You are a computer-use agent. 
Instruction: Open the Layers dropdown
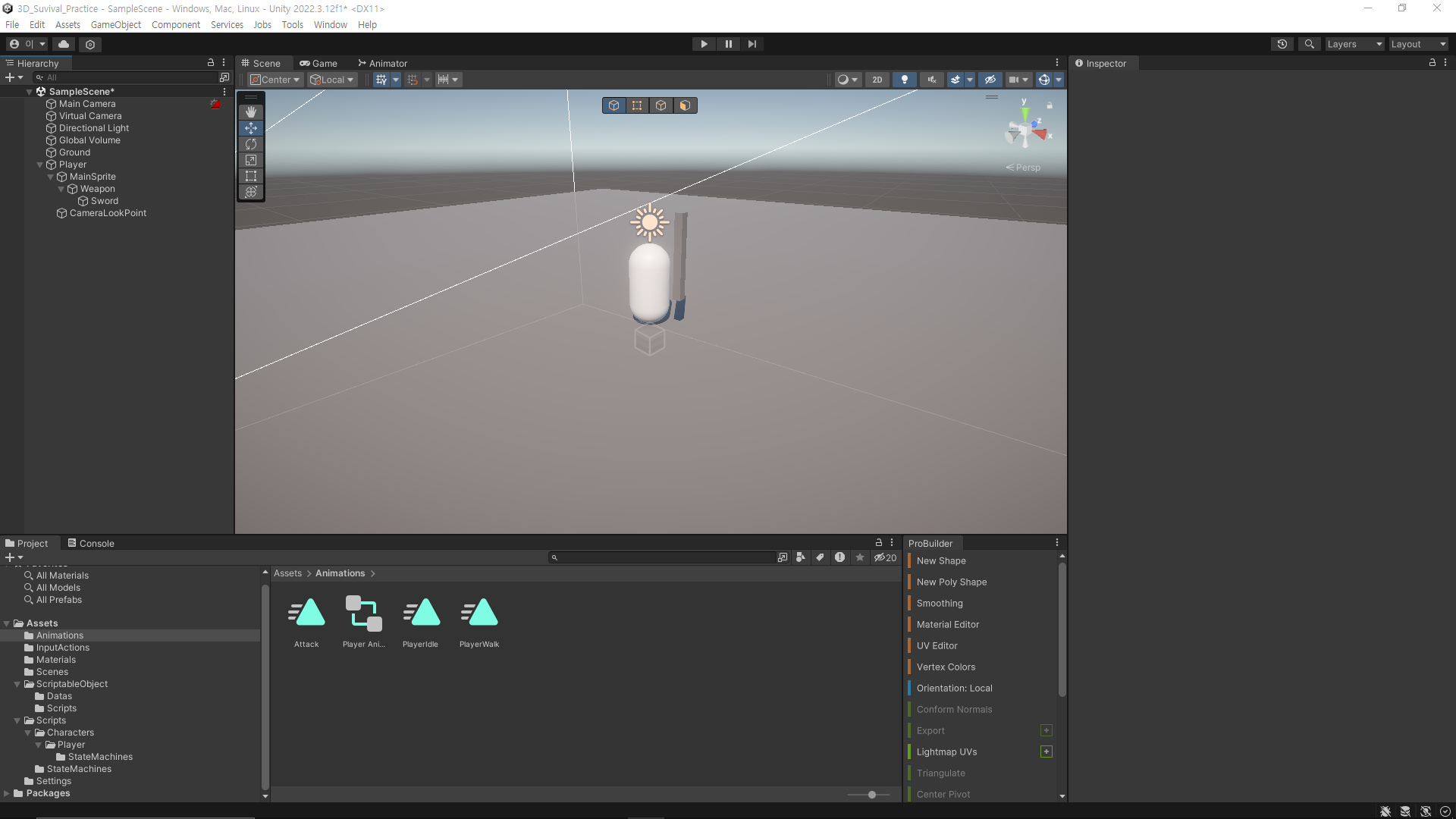1354,44
